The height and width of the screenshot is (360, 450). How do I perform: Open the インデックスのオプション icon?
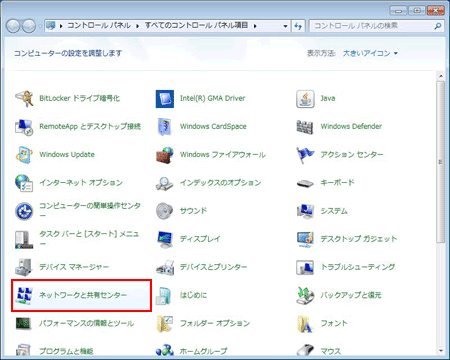pos(165,183)
